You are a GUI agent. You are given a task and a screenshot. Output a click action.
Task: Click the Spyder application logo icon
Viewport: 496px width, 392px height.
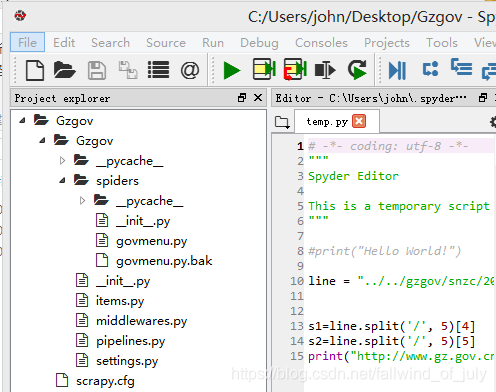click(20, 15)
